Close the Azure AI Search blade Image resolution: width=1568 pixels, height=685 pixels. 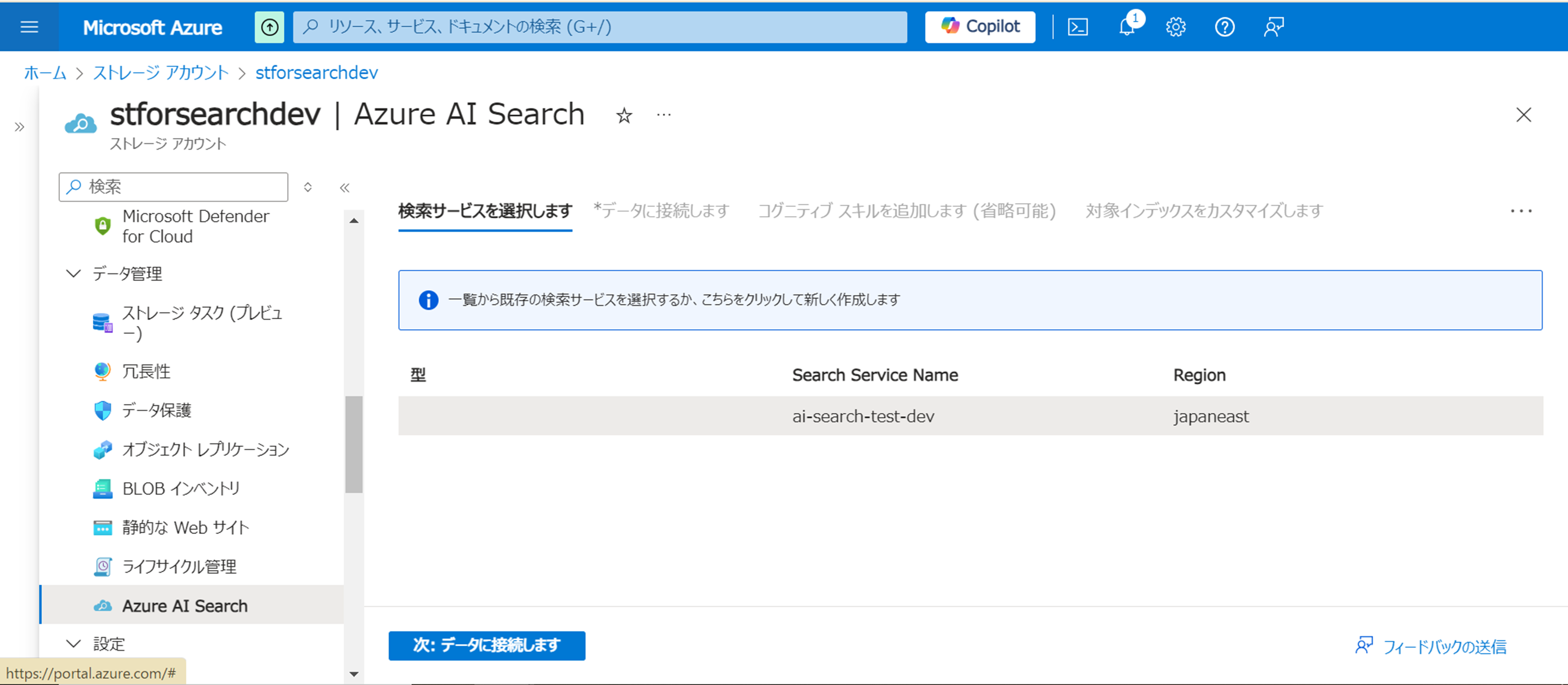[x=1523, y=114]
